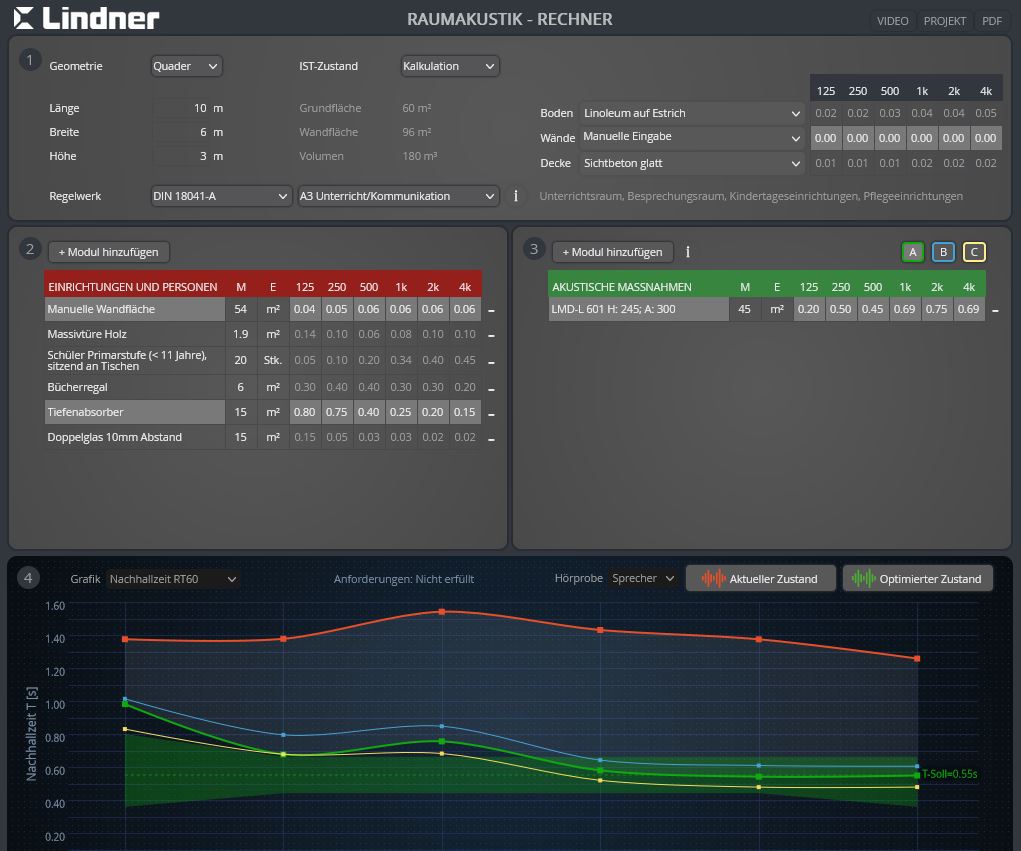Click the info icon next to the Regelwerk dropdowns
Image resolution: width=1021 pixels, height=851 pixels.
[x=515, y=196]
